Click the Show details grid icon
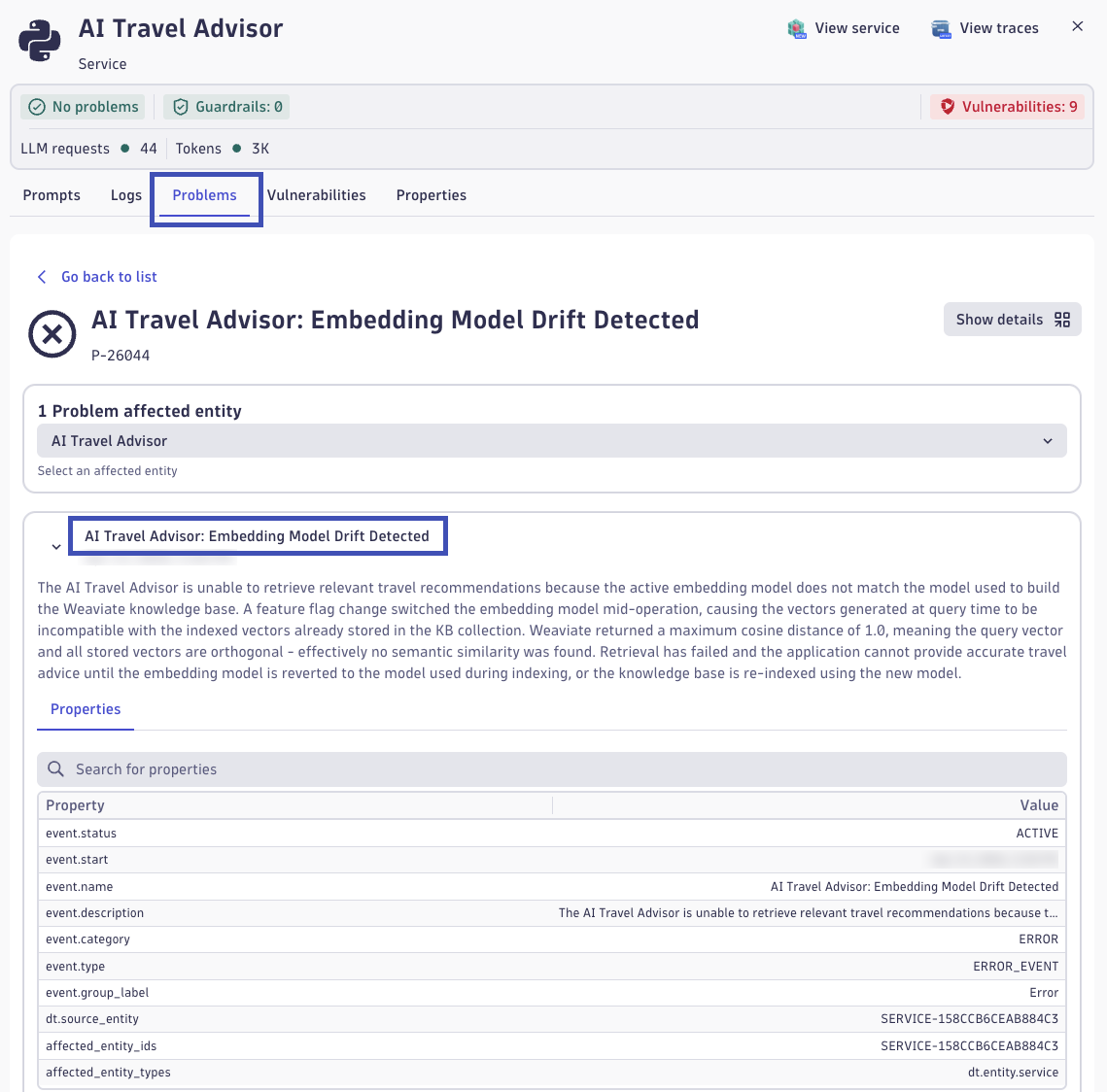The image size is (1107, 1092). tap(1062, 320)
